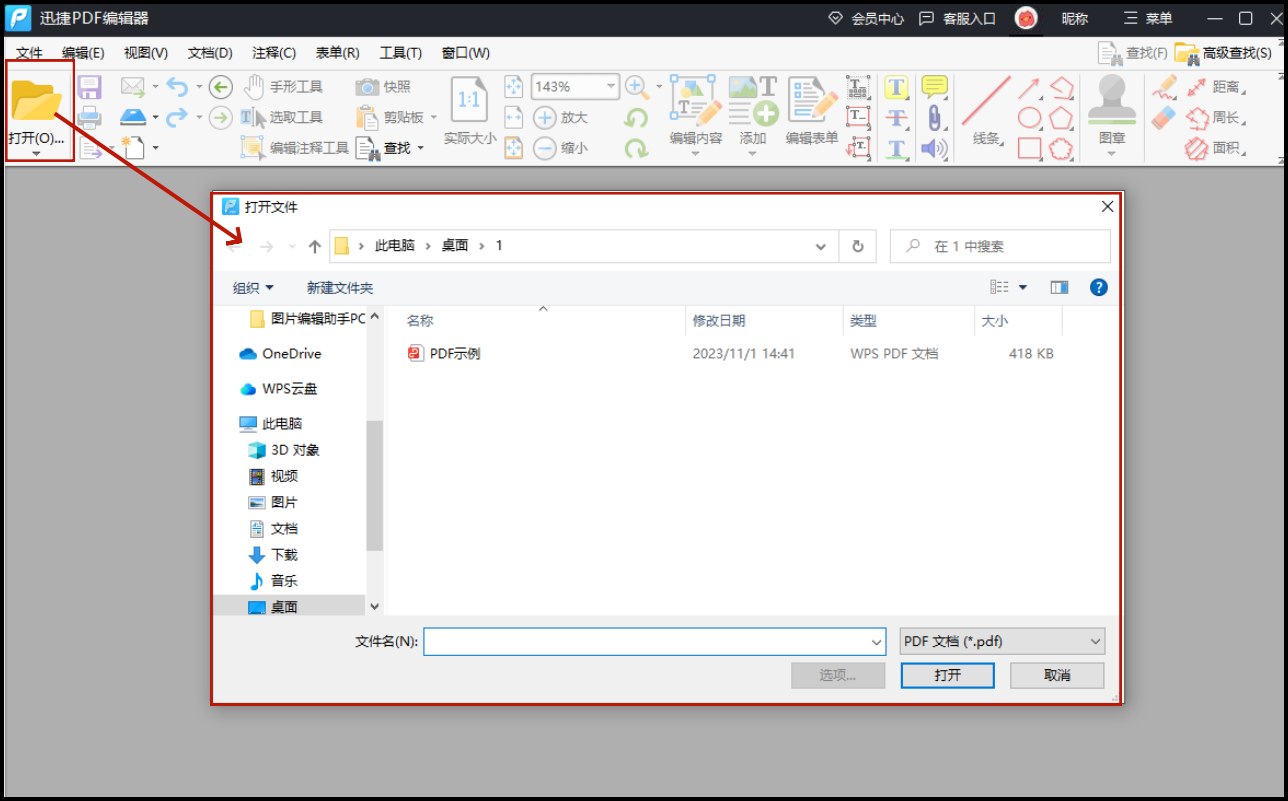Click the Email envelope icon

133,87
